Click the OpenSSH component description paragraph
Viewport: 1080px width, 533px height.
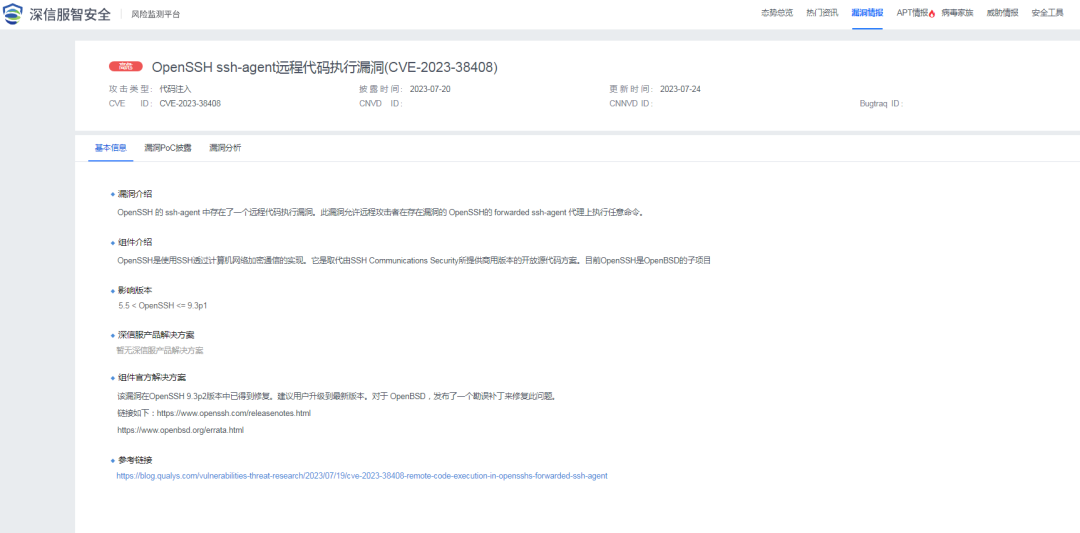[x=414, y=260]
